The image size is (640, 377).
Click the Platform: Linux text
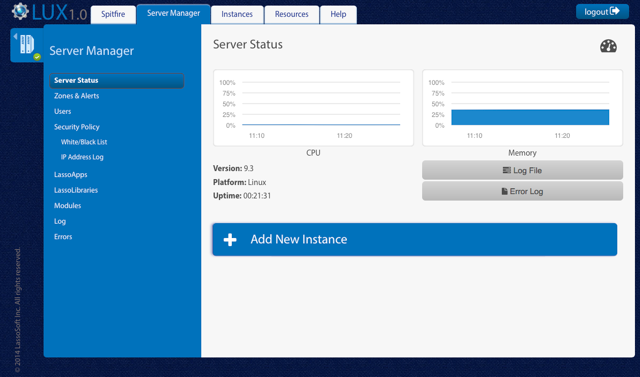coord(240,182)
